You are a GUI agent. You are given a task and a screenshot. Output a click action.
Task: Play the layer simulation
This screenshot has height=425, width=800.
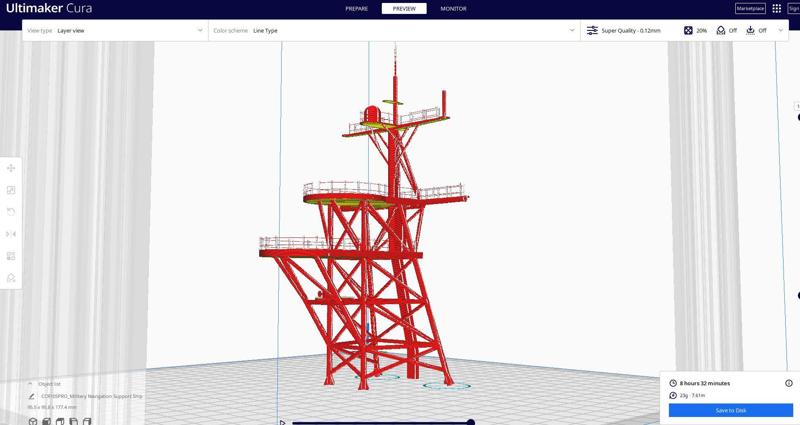tap(282, 422)
